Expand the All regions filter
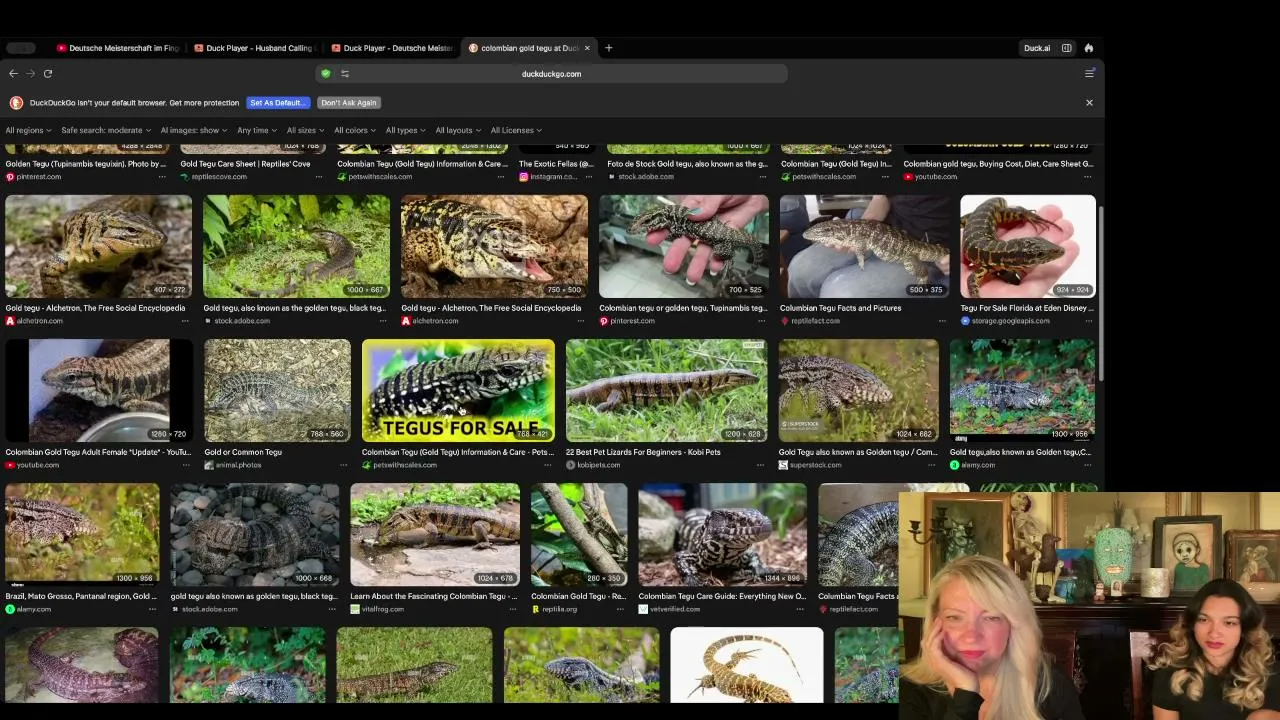 pos(28,130)
